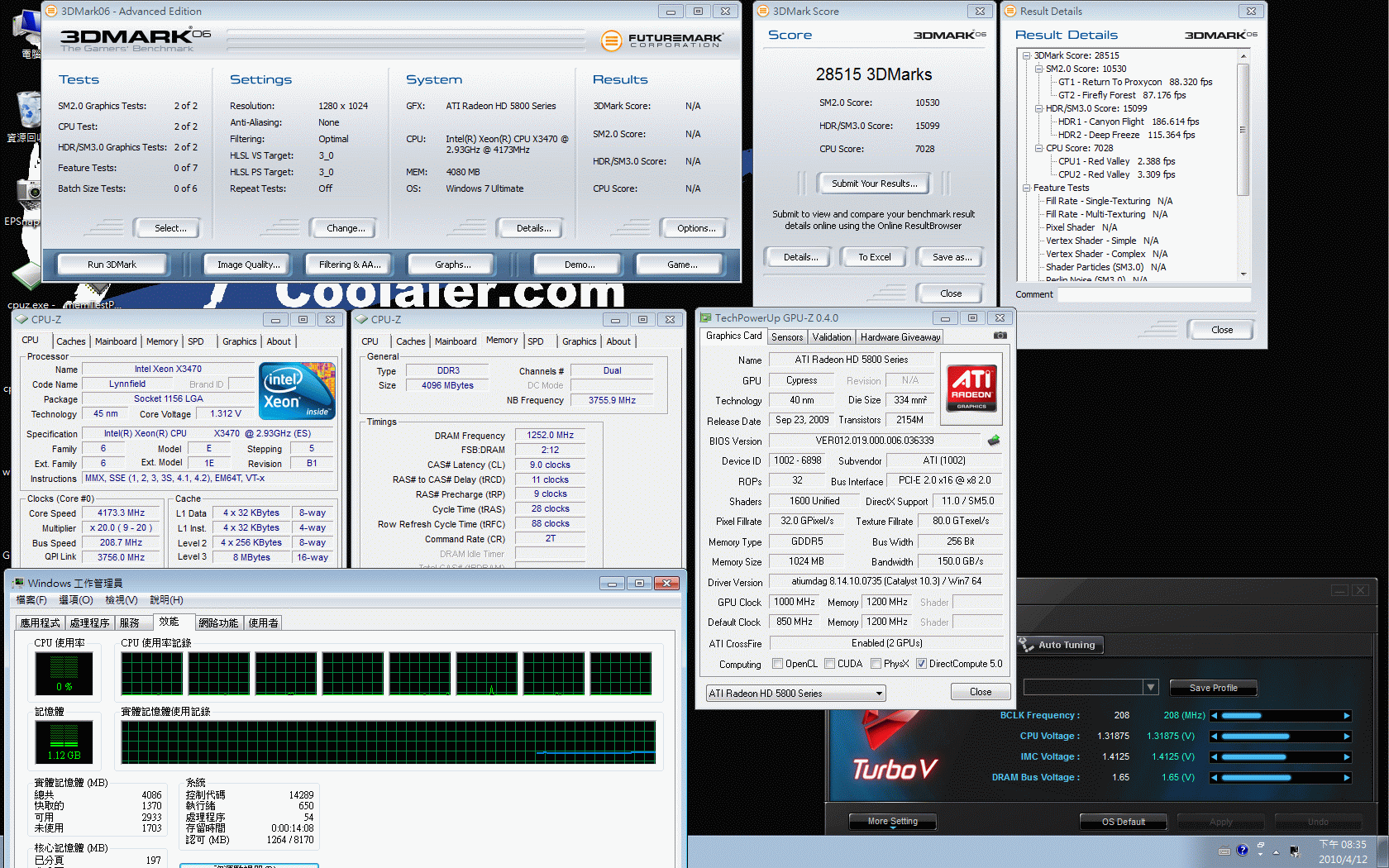This screenshot has height=868, width=1389.
Task: Toggle the DirectCompute 5.0 checkbox
Action: pyautogui.click(x=921, y=664)
